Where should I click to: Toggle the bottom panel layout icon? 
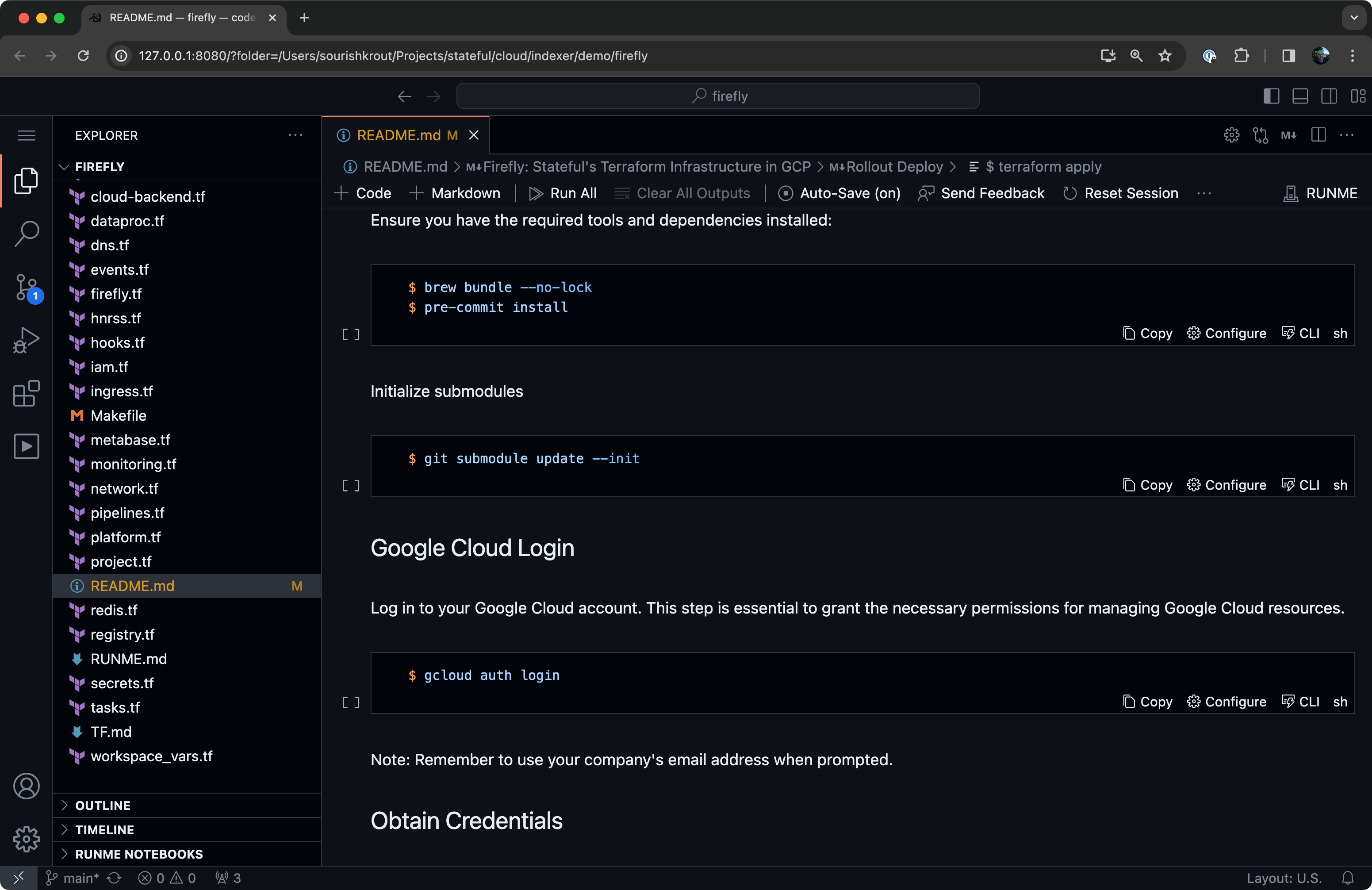point(1300,96)
